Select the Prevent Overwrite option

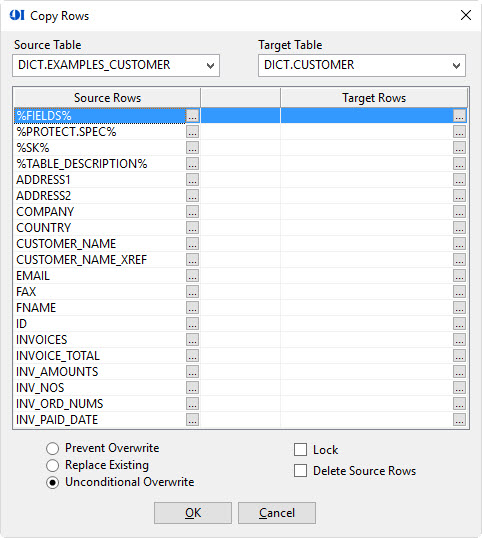[x=52, y=448]
